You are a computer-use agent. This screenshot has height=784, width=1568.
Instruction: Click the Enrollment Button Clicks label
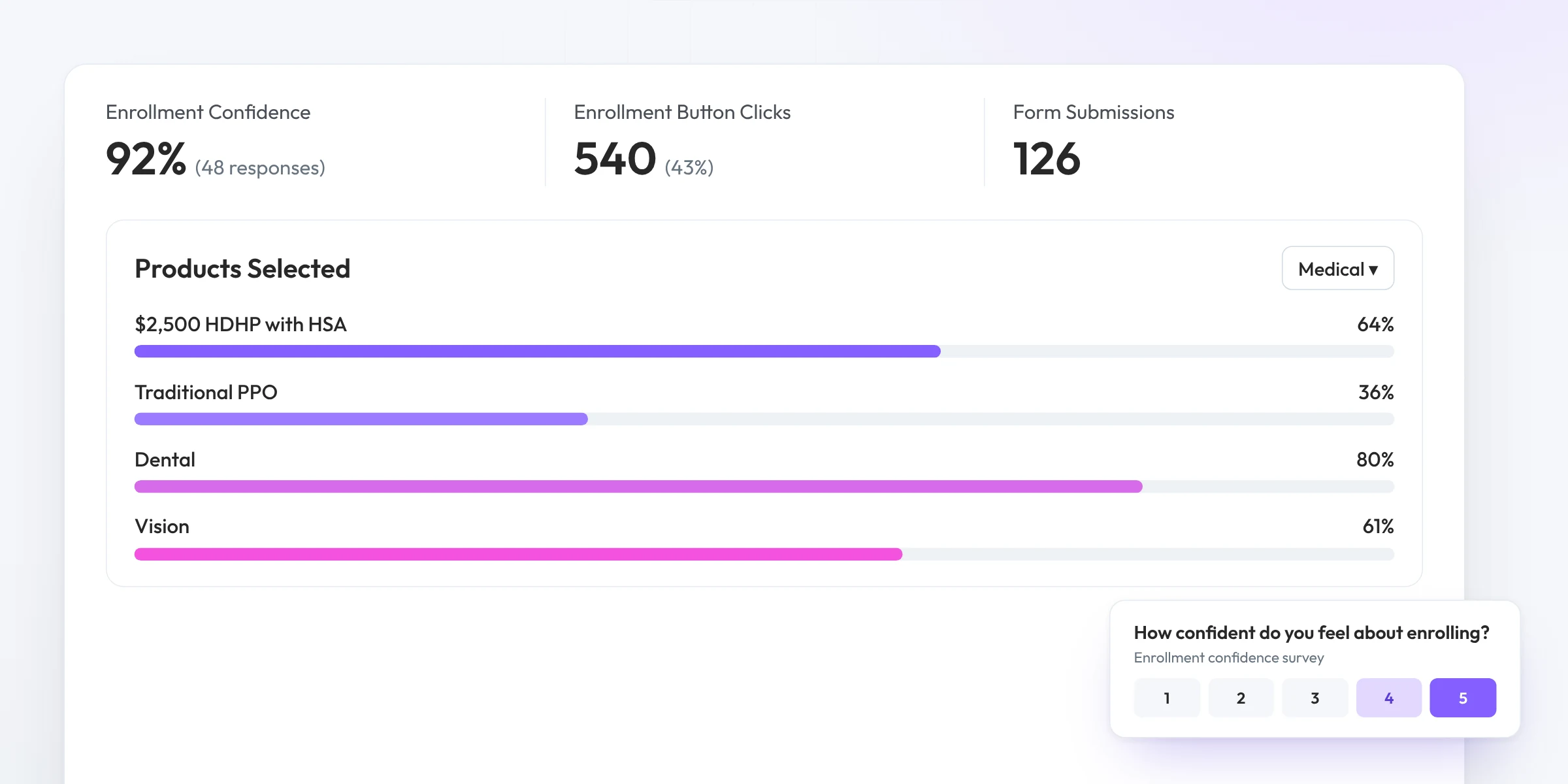point(682,112)
